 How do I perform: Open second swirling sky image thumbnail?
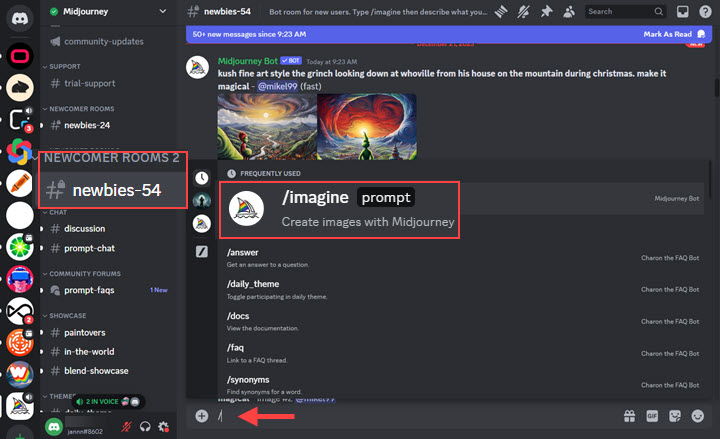pos(367,127)
